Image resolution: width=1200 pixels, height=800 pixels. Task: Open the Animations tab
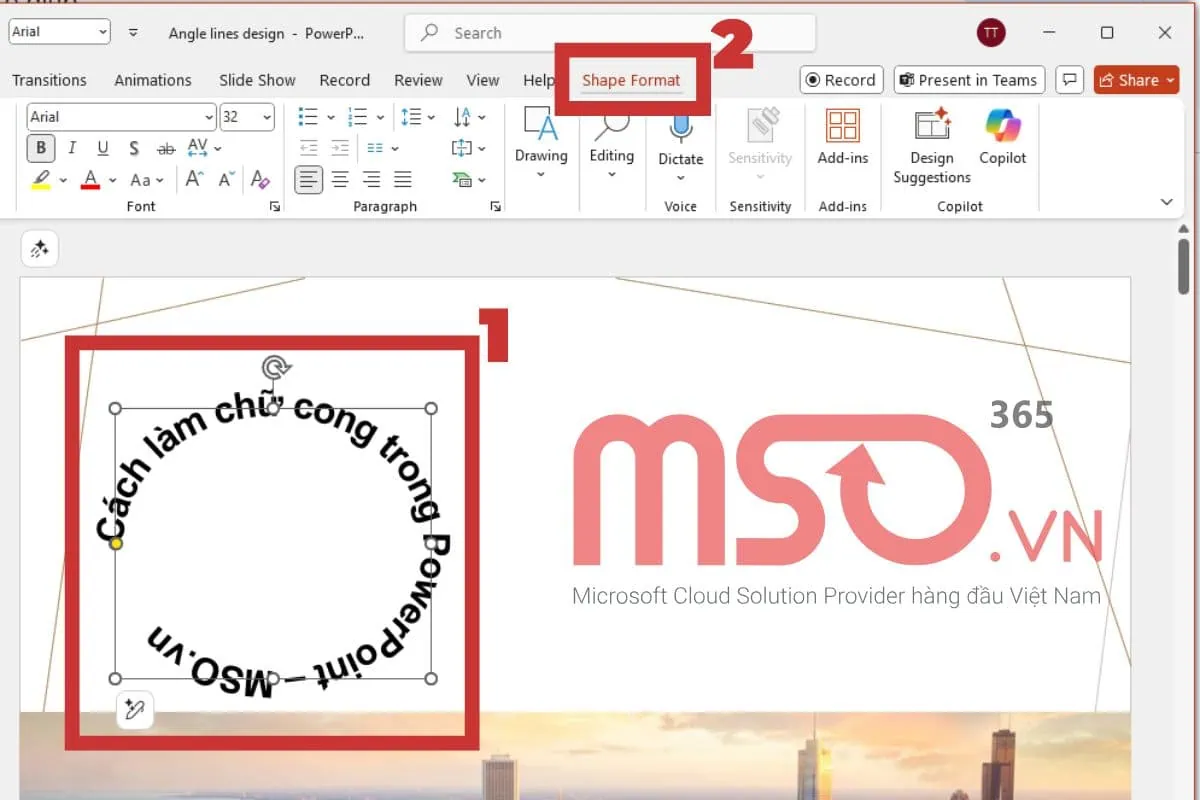coord(153,80)
